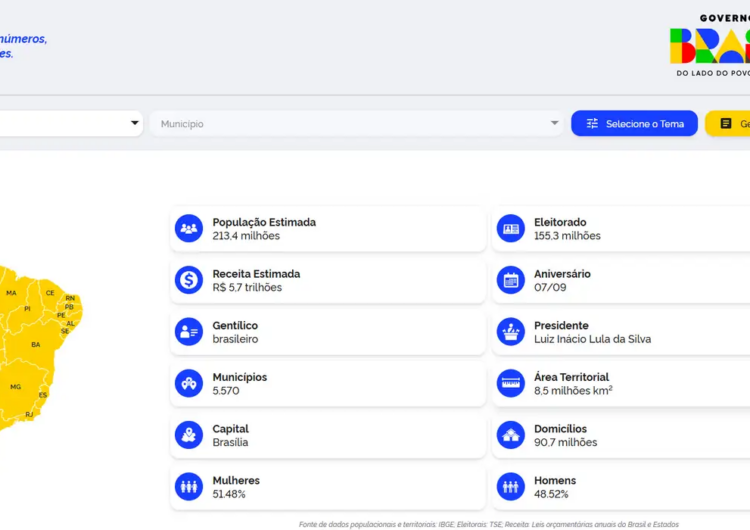Open the Município dropdown
750x530 pixels.
point(357,124)
